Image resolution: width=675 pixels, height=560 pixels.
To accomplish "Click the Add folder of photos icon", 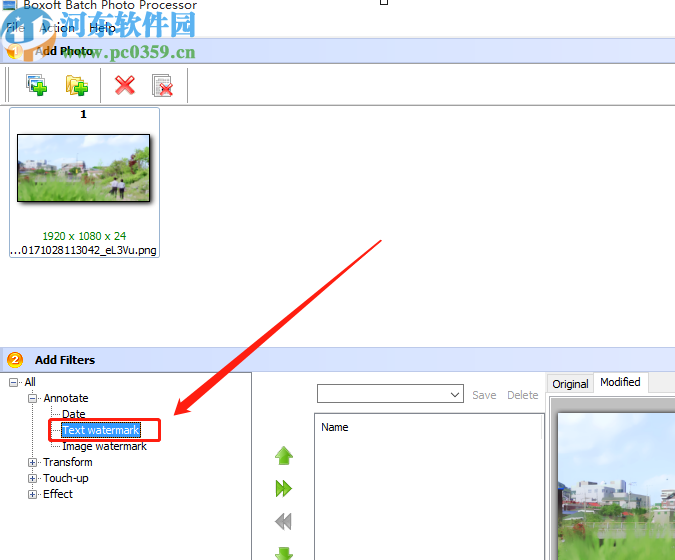I will click(77, 85).
